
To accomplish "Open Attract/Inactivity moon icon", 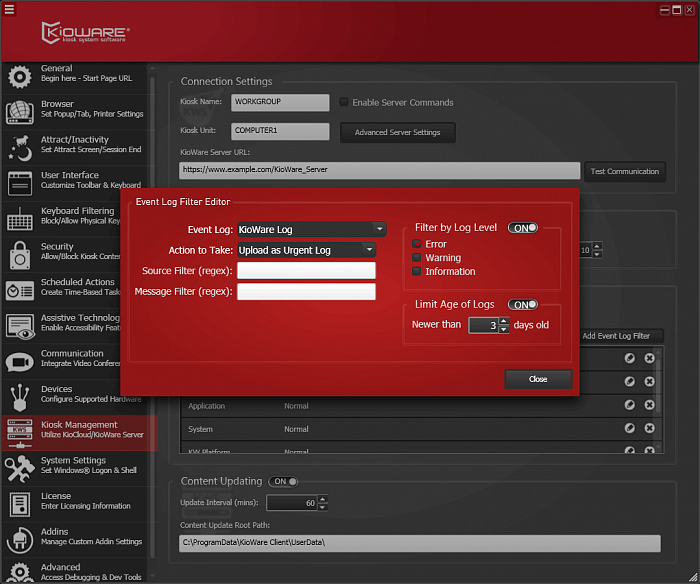I will [19, 148].
